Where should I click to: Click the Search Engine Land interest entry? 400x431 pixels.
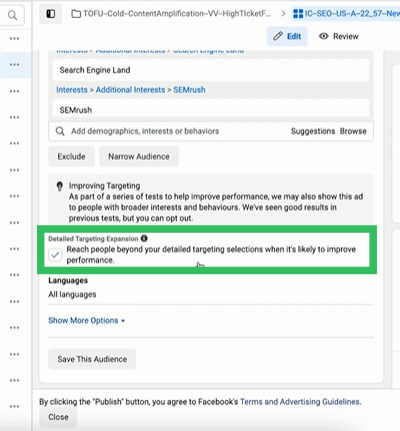tap(211, 70)
